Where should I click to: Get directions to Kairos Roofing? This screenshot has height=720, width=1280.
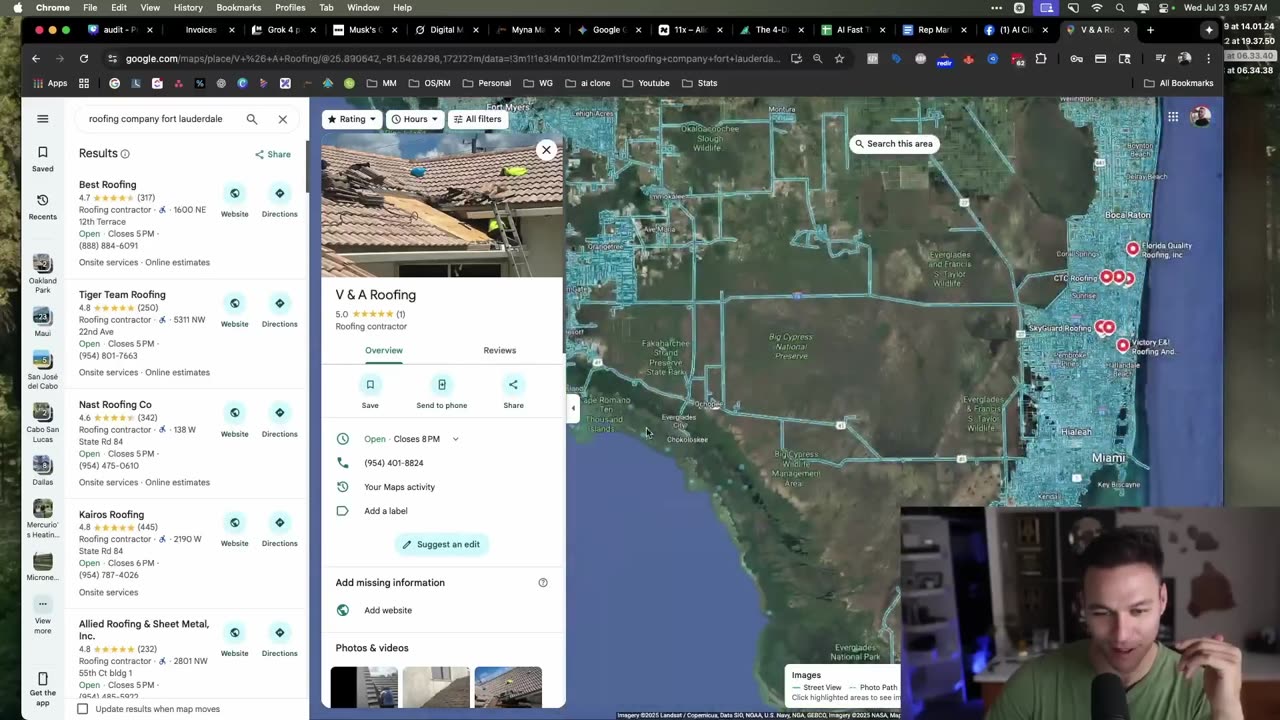[x=279, y=530]
